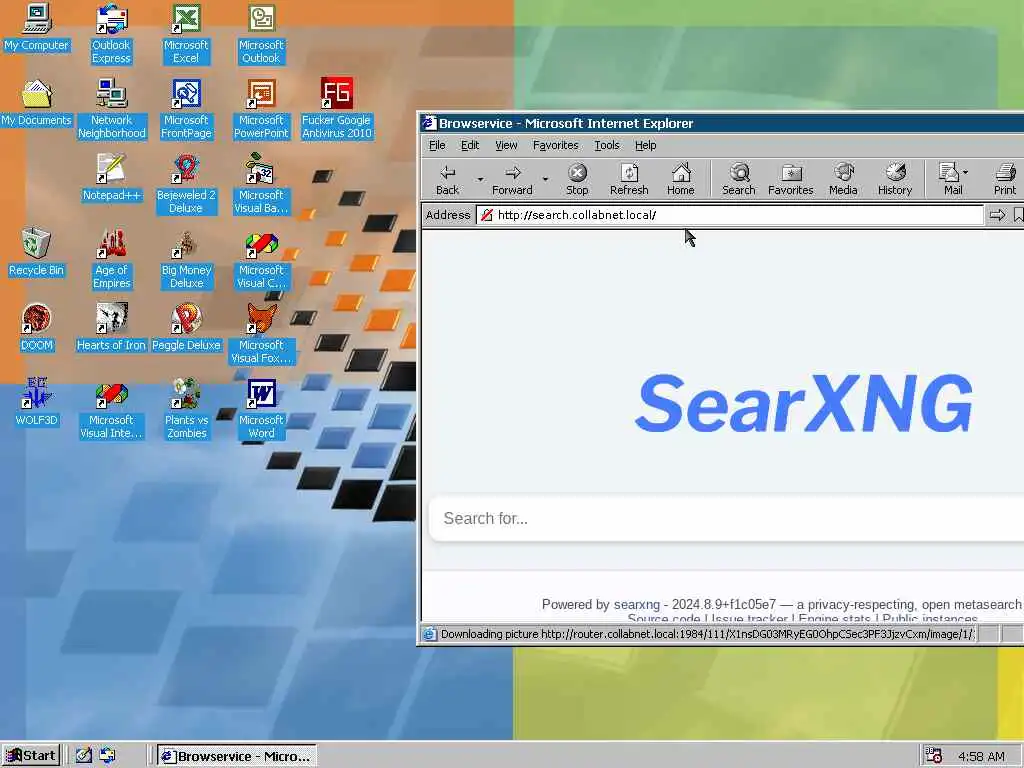This screenshot has width=1024, height=768.
Task: Open the Help menu
Action: 645,145
